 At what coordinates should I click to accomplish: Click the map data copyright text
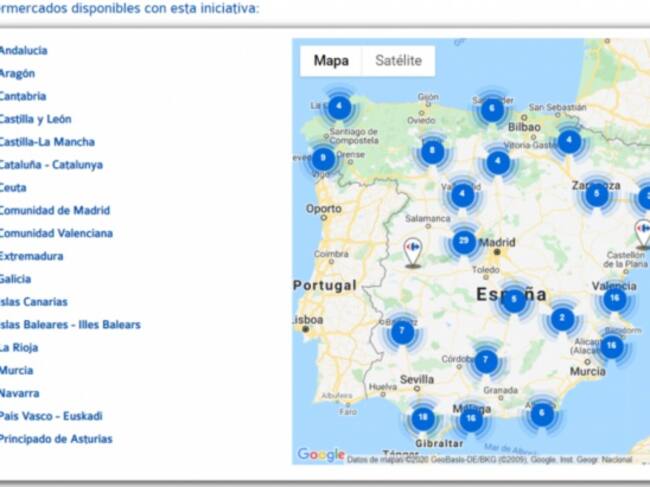pos(489,459)
